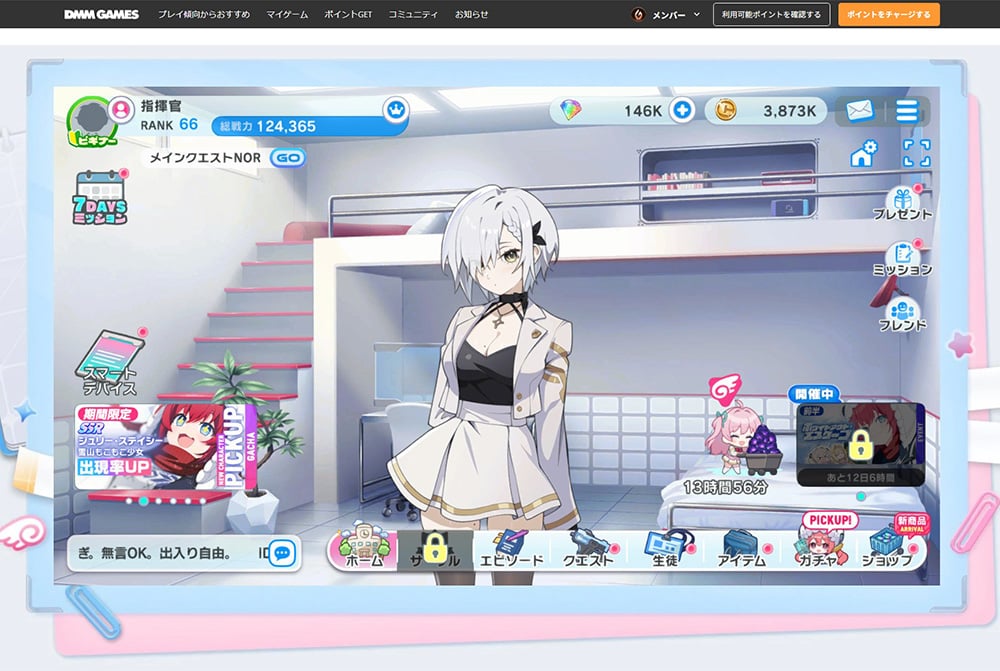
Task: Open お知らせ in top nav
Action: (x=471, y=14)
